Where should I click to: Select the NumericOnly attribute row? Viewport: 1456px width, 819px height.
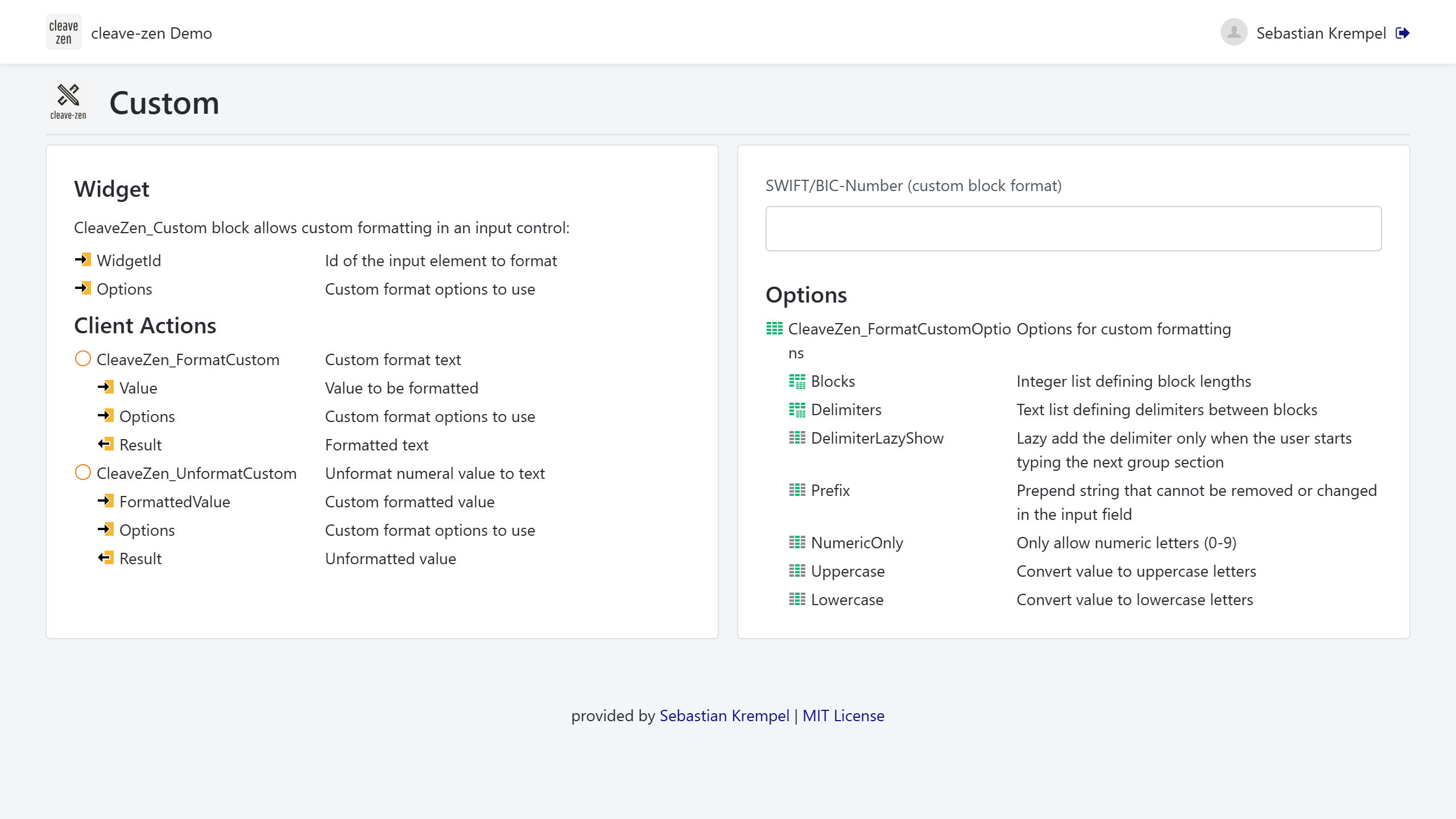(x=857, y=543)
